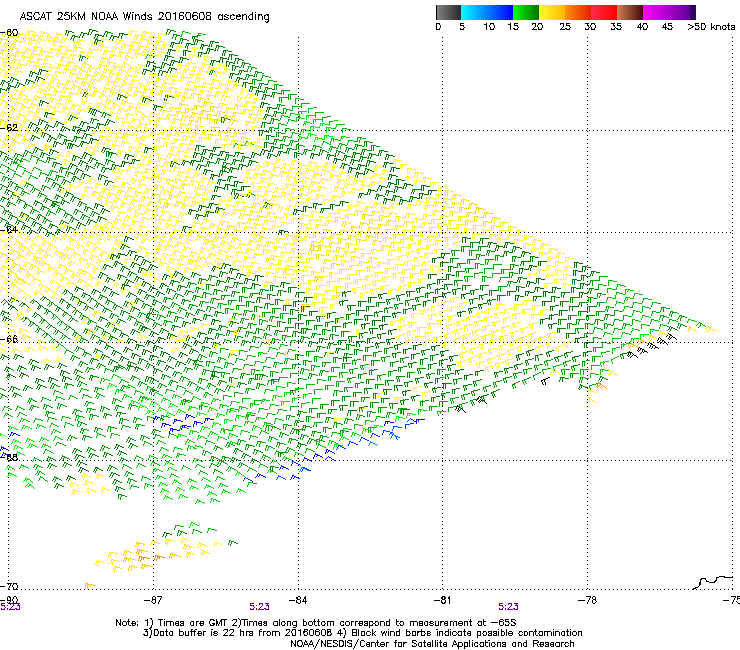Click the gray 0-5 knots legend color

point(448,12)
